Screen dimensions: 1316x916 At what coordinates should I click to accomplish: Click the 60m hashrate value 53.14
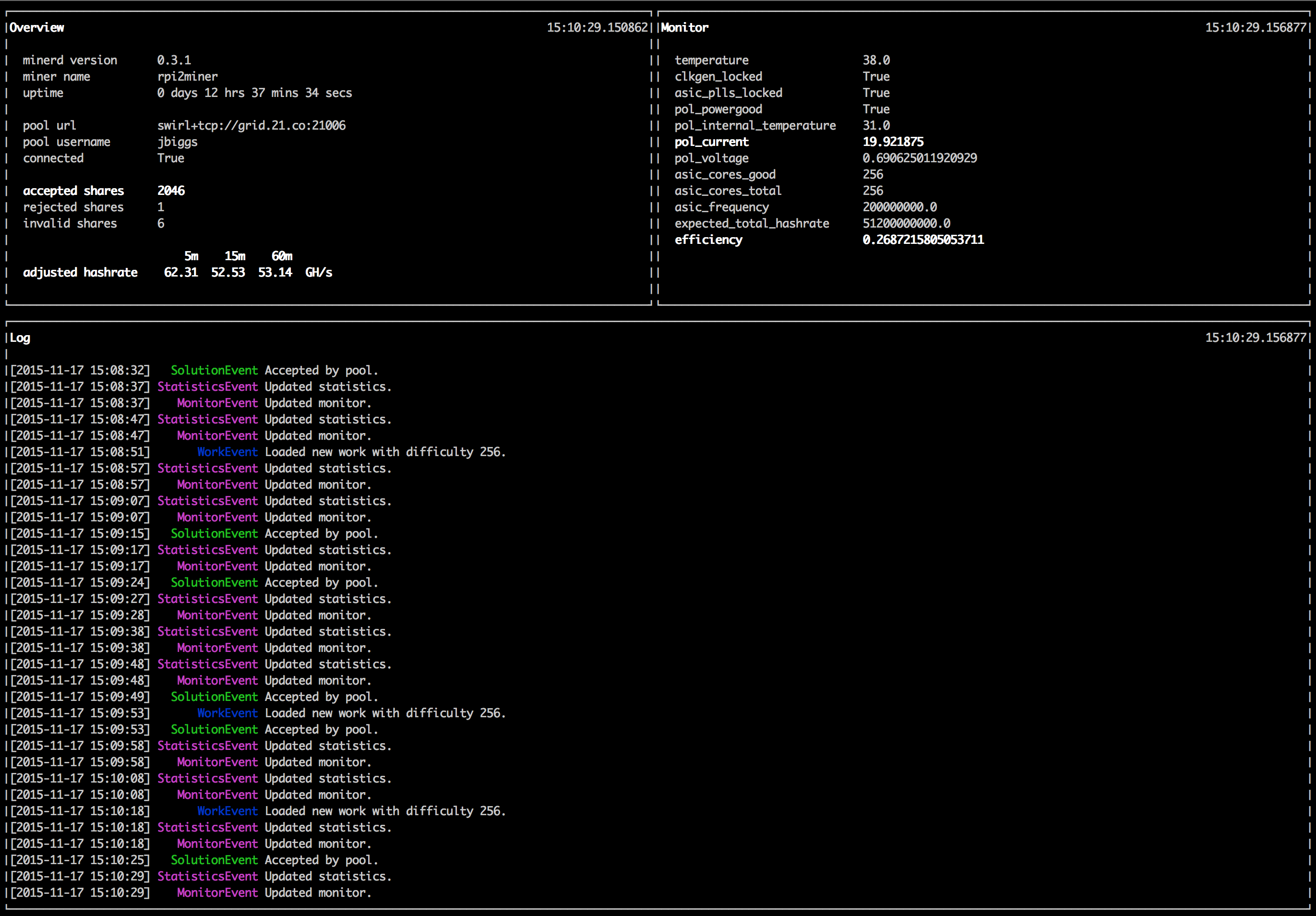pos(275,272)
